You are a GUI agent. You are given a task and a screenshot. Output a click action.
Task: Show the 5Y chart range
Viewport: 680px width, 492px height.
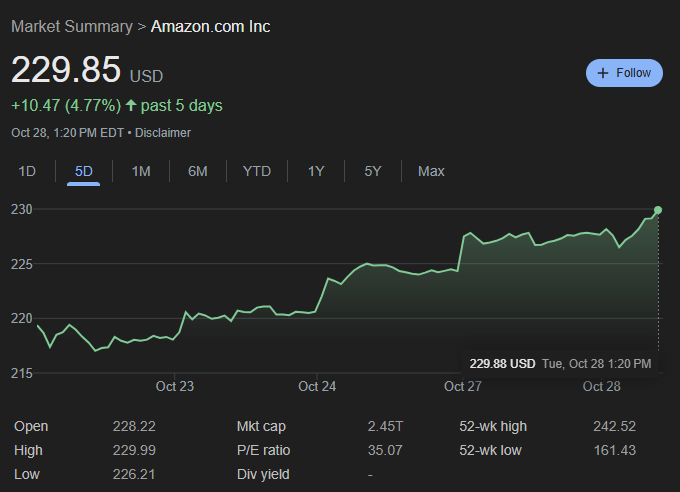pos(373,171)
